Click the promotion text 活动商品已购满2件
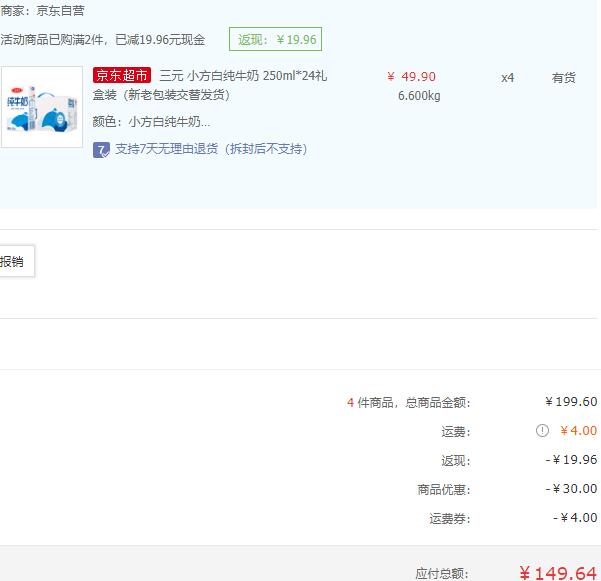Image resolution: width=601 pixels, height=581 pixels. 103,39
